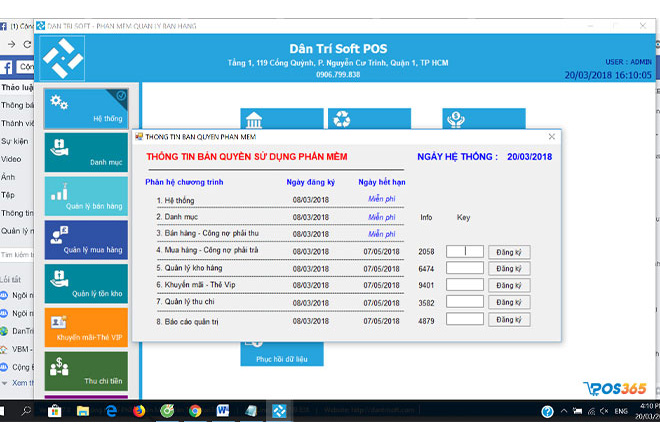Close the Thông tin bản quyền dialog

click(x=551, y=136)
